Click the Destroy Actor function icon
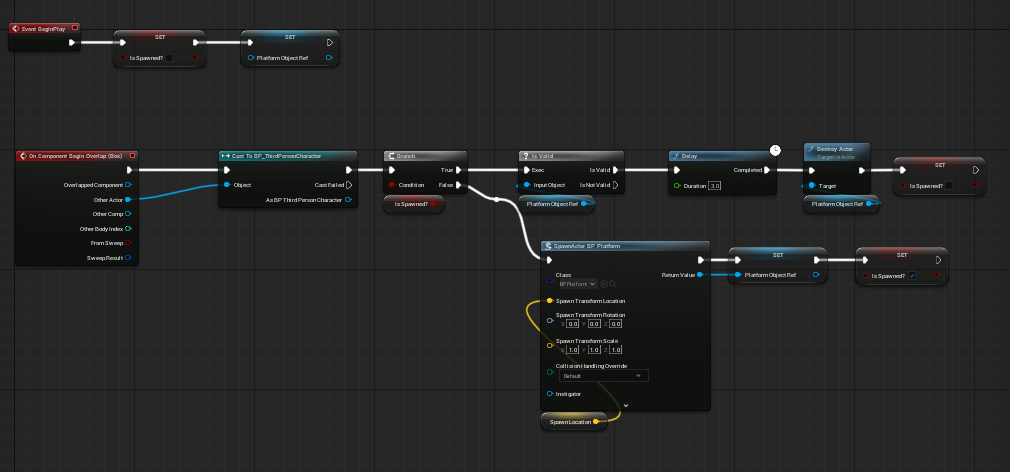The image size is (1010, 472). [x=811, y=148]
